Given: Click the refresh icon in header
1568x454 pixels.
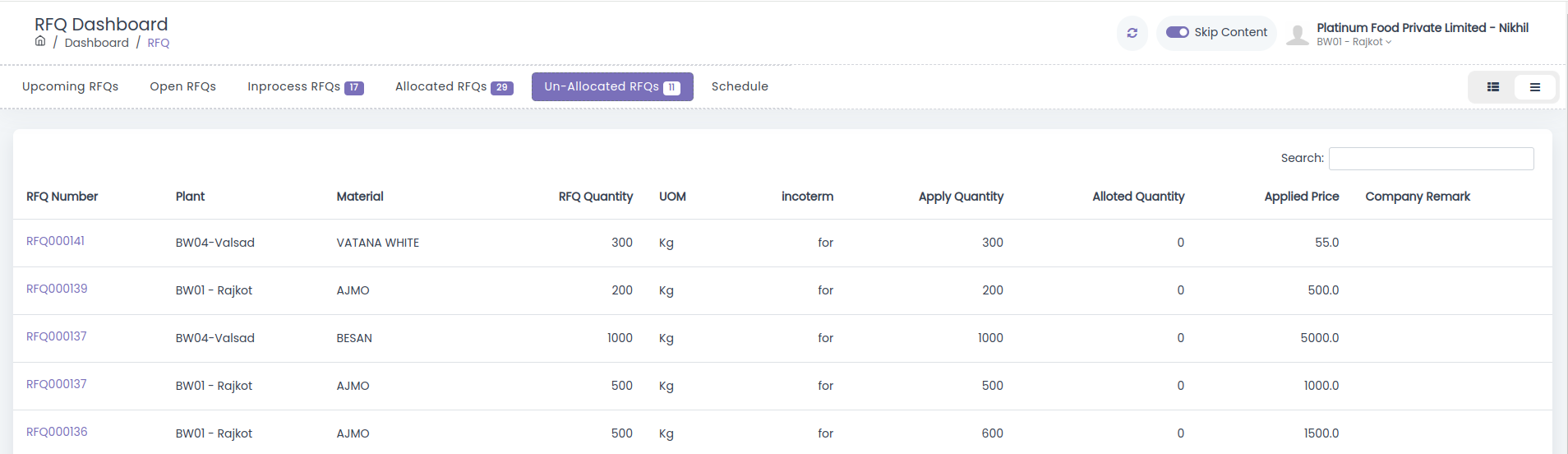Looking at the screenshot, I should (x=1132, y=33).
